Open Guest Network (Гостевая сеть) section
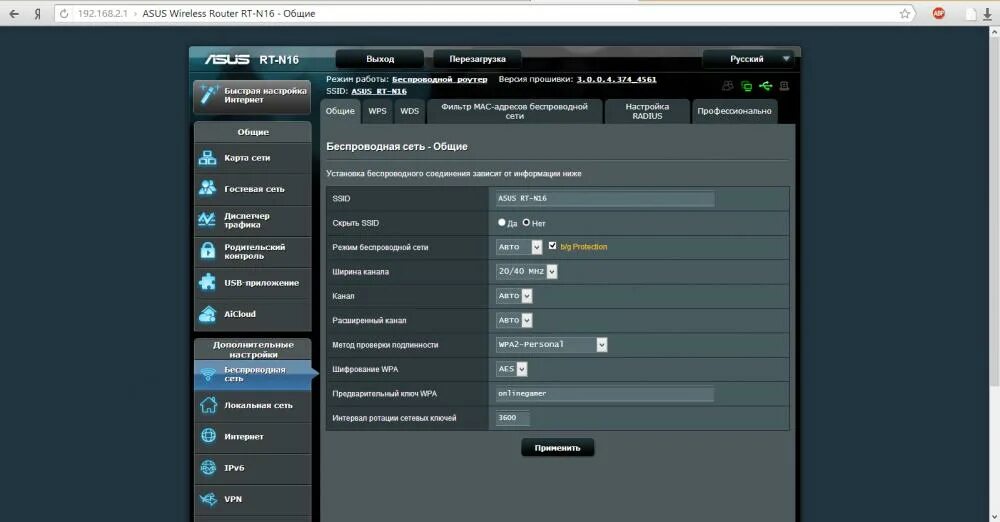 tap(253, 189)
